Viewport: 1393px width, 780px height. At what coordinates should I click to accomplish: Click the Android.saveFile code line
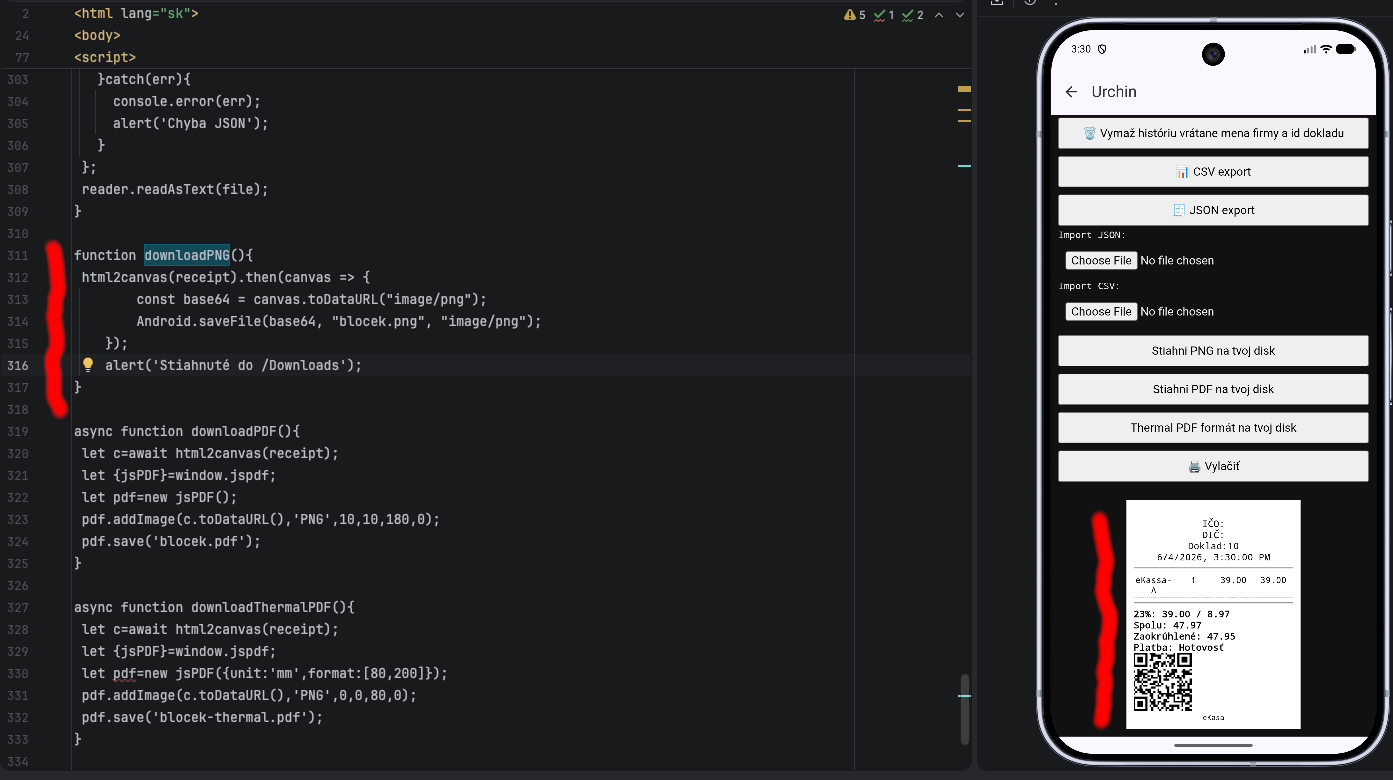pyautogui.click(x=339, y=321)
